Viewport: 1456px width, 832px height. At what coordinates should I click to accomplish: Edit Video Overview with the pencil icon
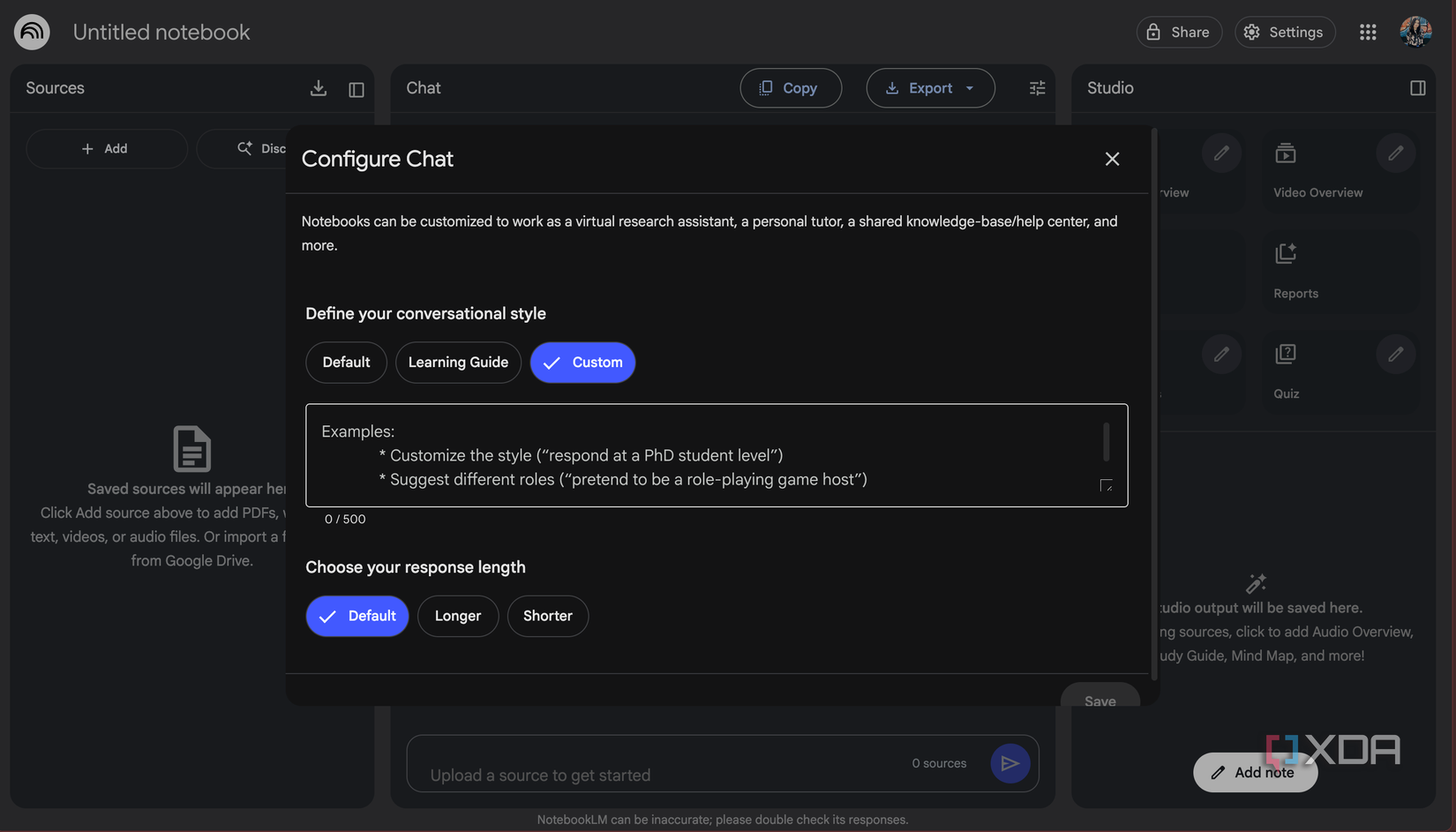click(x=1395, y=153)
